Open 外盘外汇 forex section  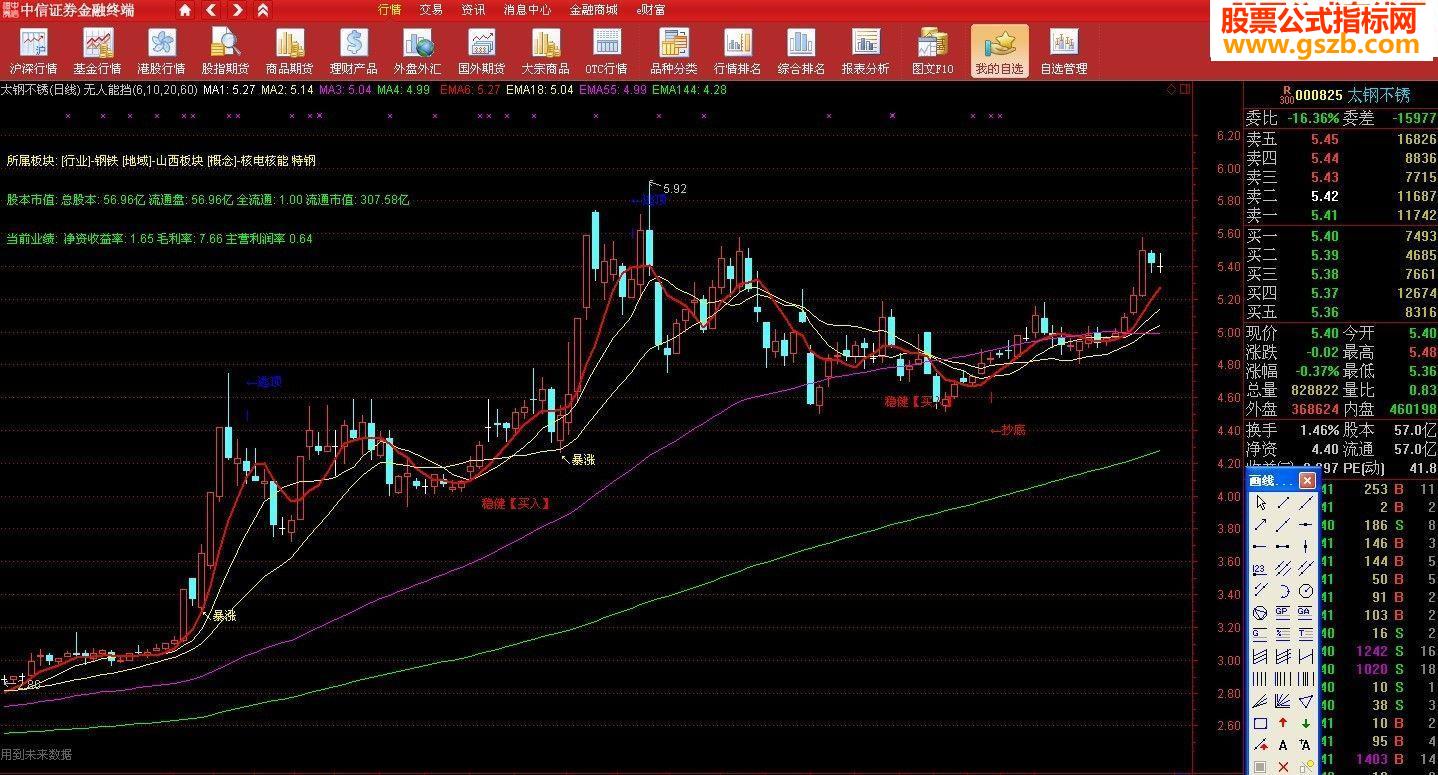(x=417, y=52)
